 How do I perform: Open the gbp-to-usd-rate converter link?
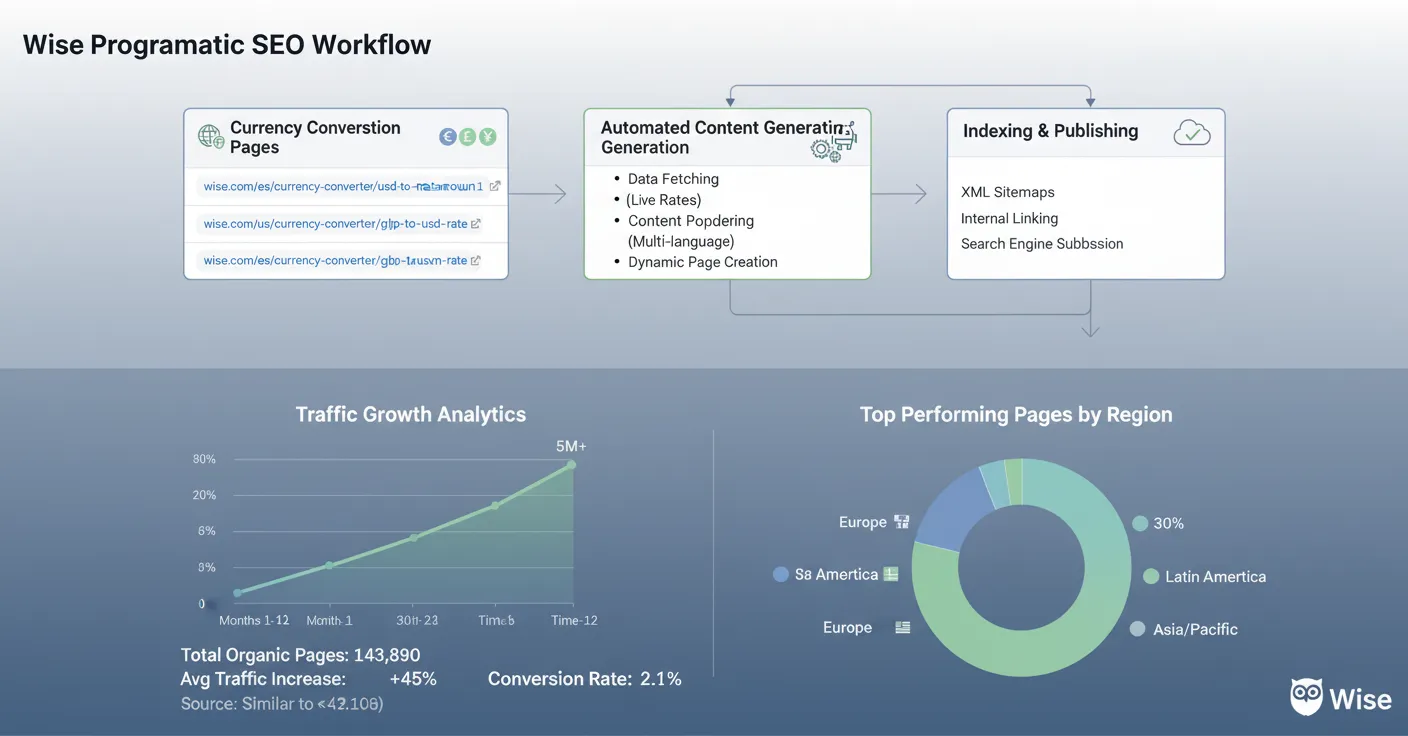[337, 223]
